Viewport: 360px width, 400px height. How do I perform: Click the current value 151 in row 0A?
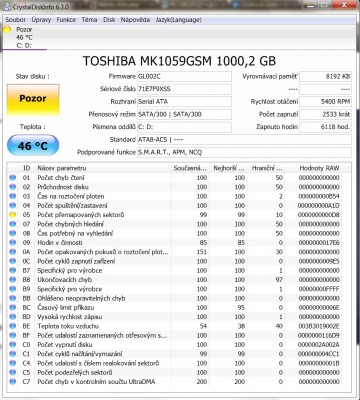[x=202, y=252]
